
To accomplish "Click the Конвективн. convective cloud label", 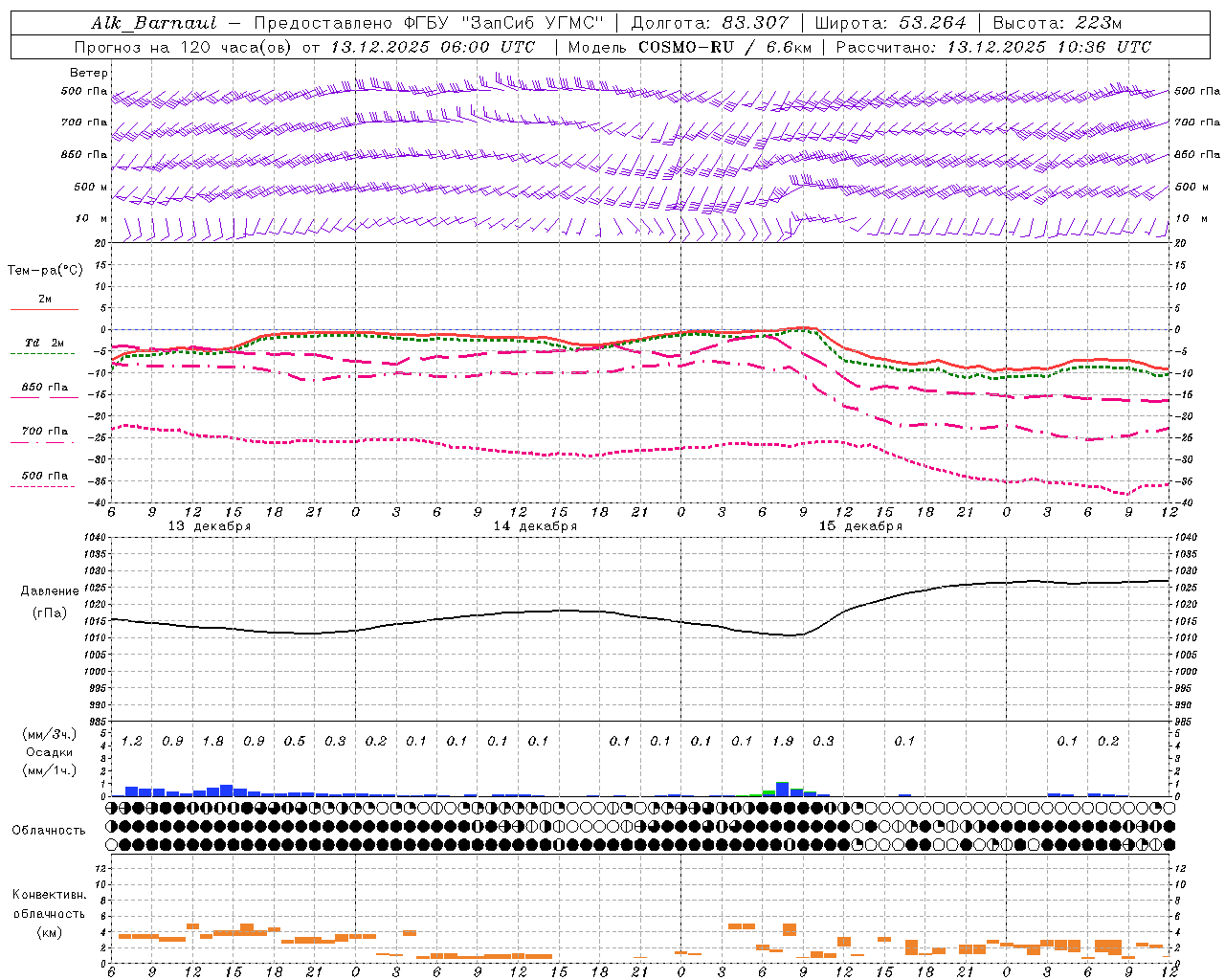I will point(49,895).
